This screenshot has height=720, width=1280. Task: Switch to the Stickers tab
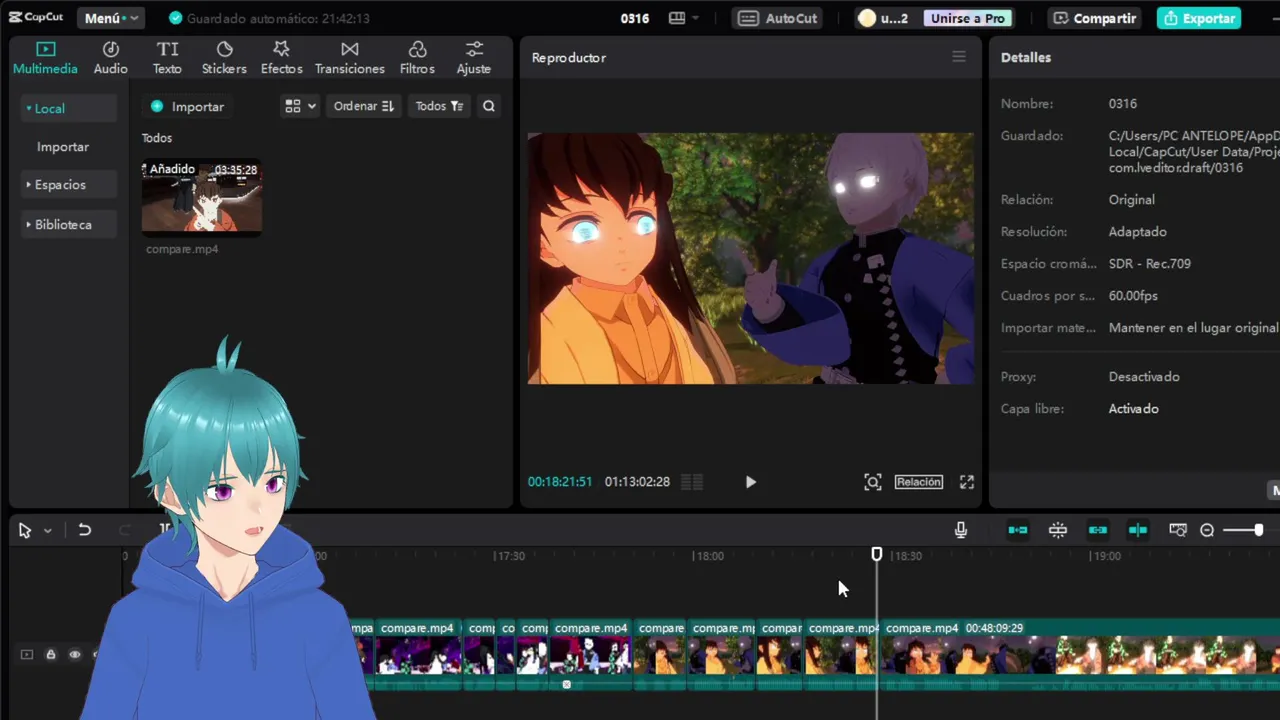(224, 58)
